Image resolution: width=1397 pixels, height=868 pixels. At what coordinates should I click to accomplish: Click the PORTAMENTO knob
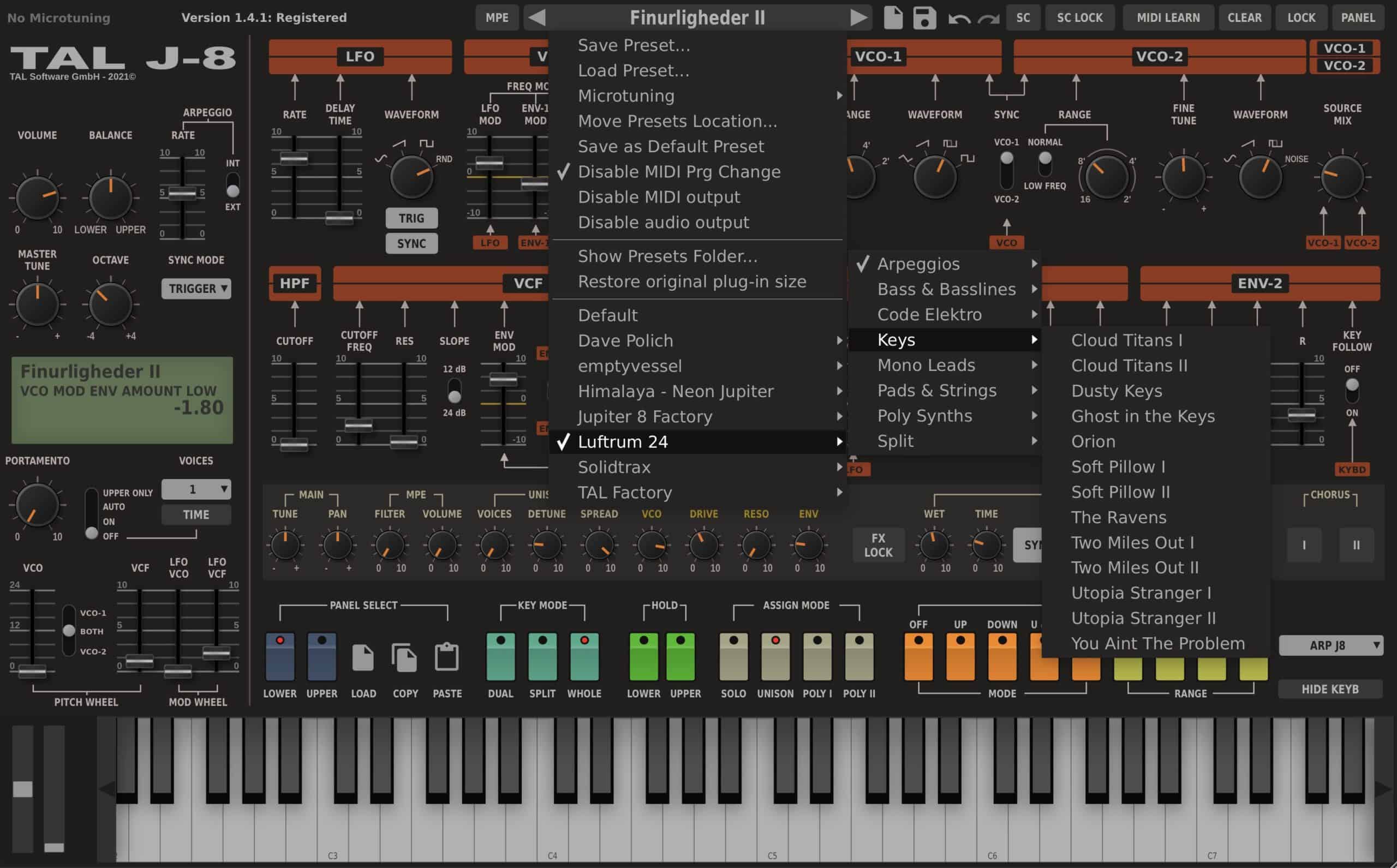[x=37, y=505]
